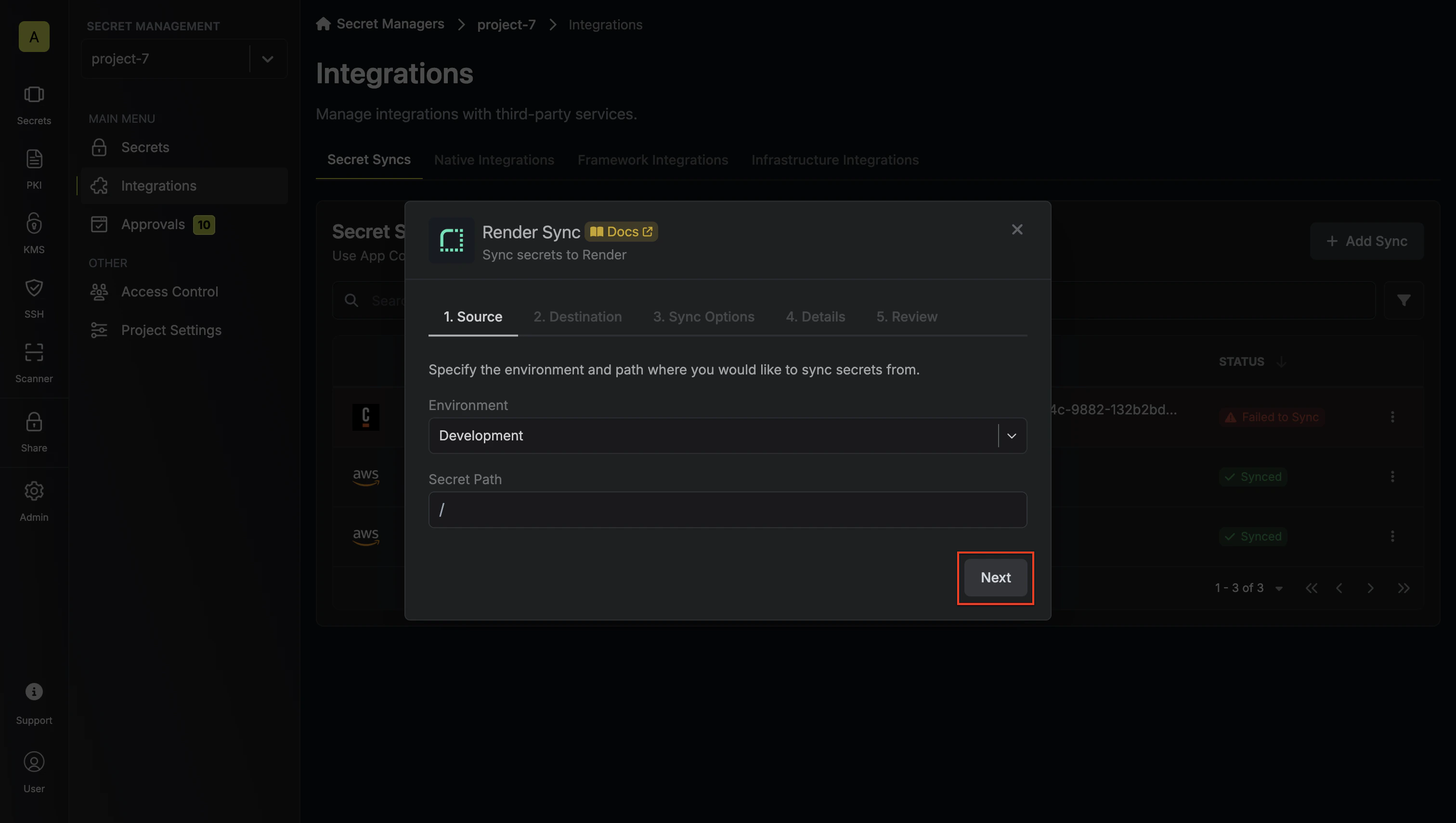Go to first page of results
Viewport: 1456px width, 823px height.
click(1312, 589)
